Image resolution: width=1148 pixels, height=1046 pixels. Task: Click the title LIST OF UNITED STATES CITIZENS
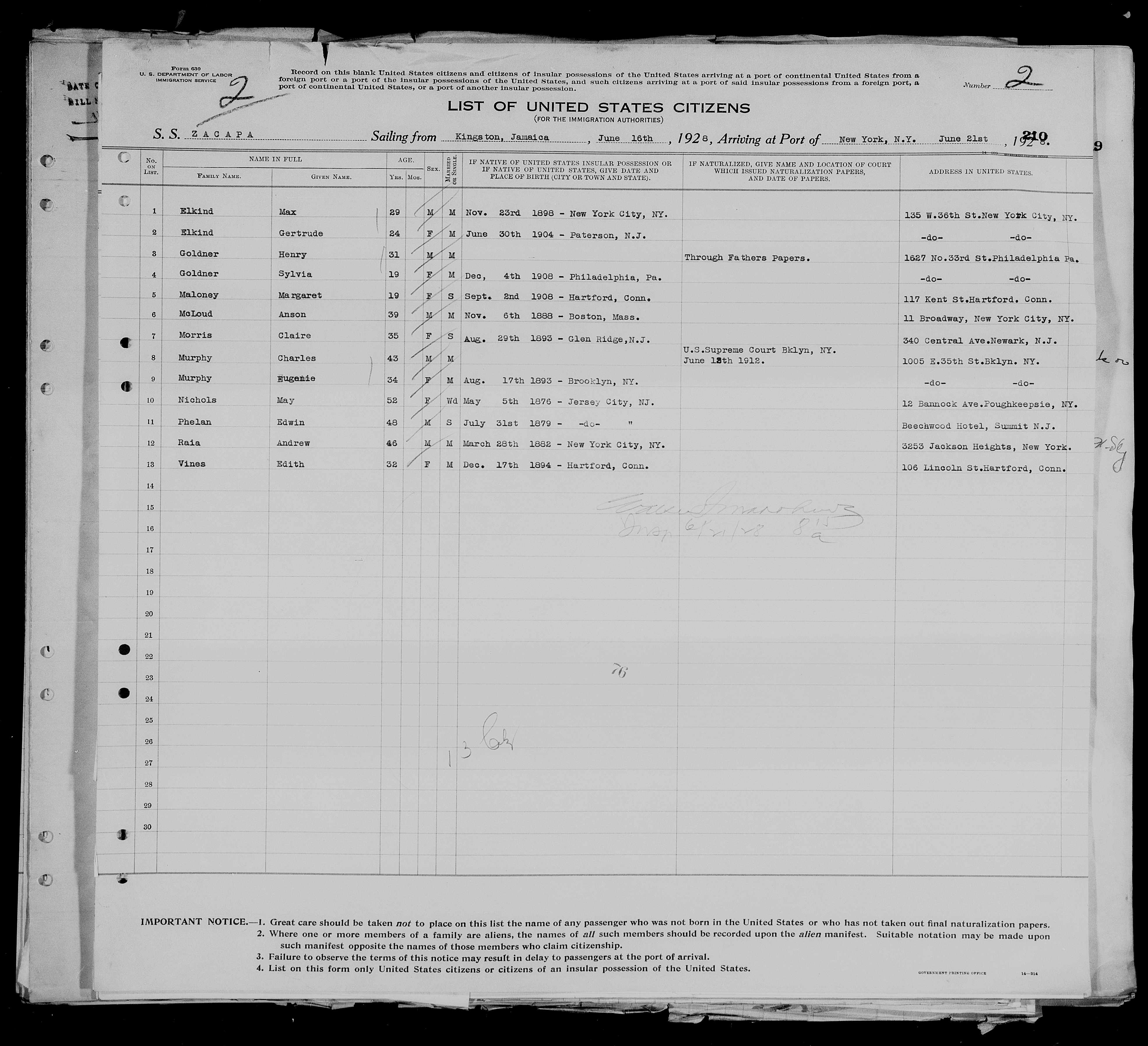coord(598,107)
